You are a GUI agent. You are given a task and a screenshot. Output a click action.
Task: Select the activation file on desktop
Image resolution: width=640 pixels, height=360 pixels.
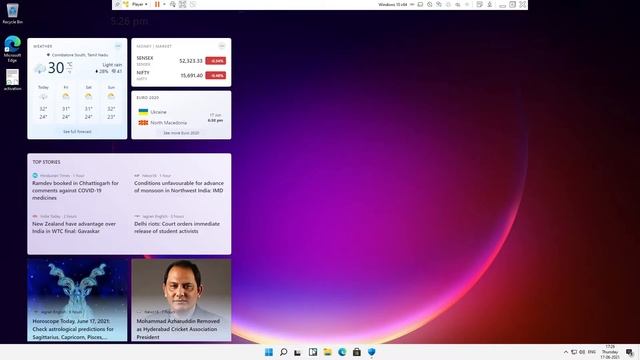tap(12, 80)
